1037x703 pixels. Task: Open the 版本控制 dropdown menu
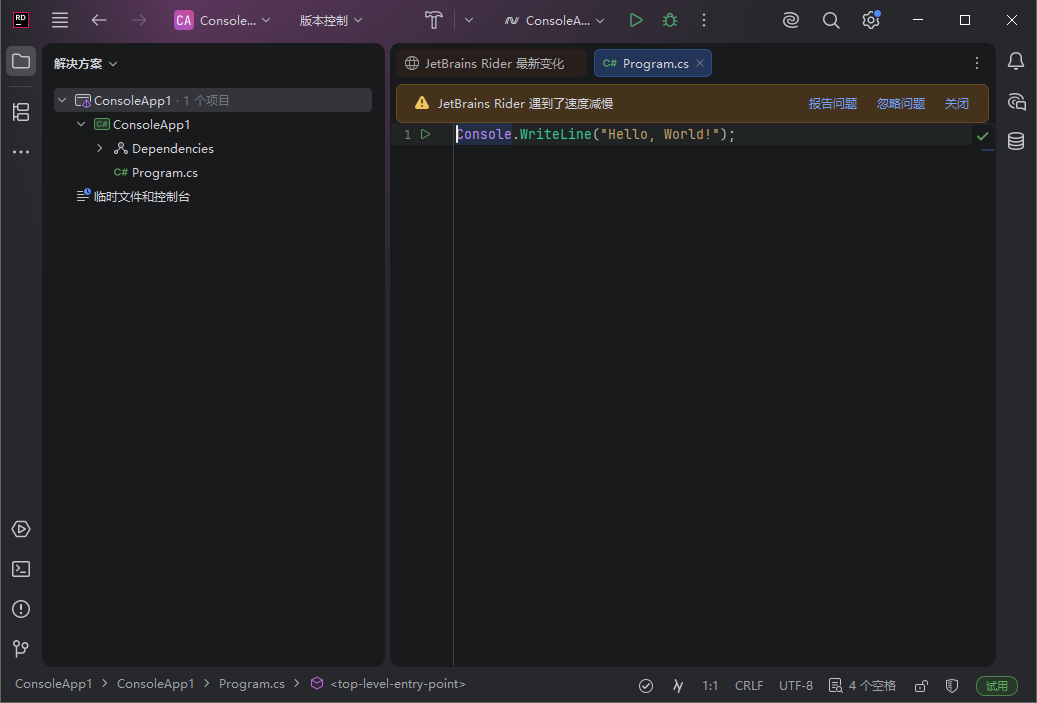pos(330,19)
